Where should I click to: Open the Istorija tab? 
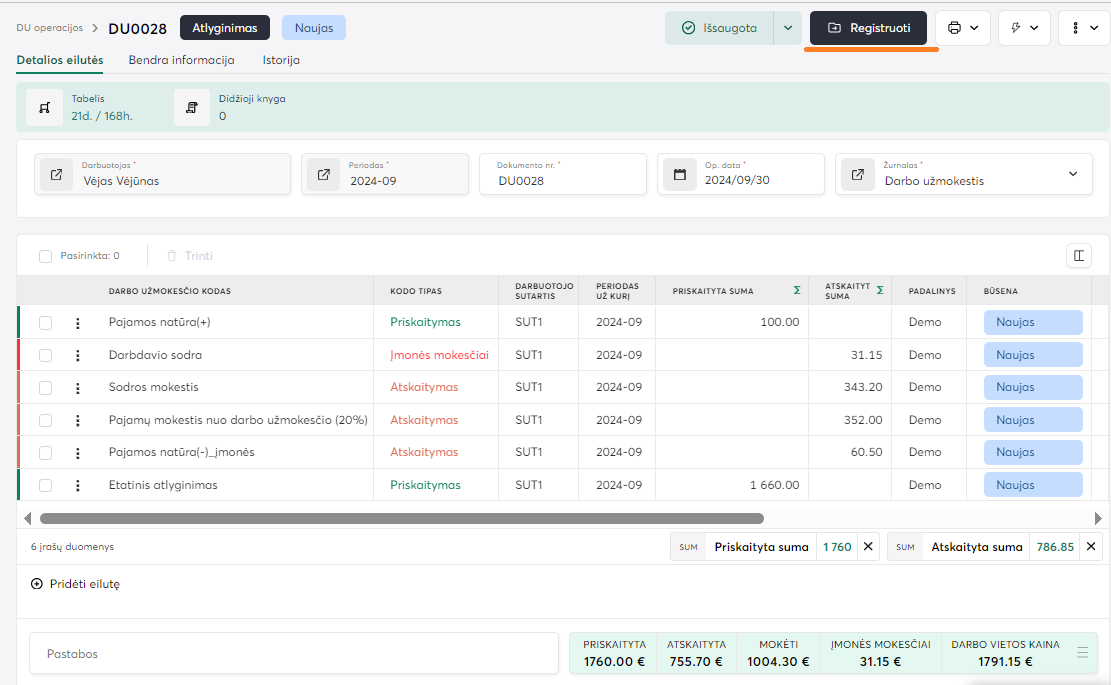tap(281, 60)
